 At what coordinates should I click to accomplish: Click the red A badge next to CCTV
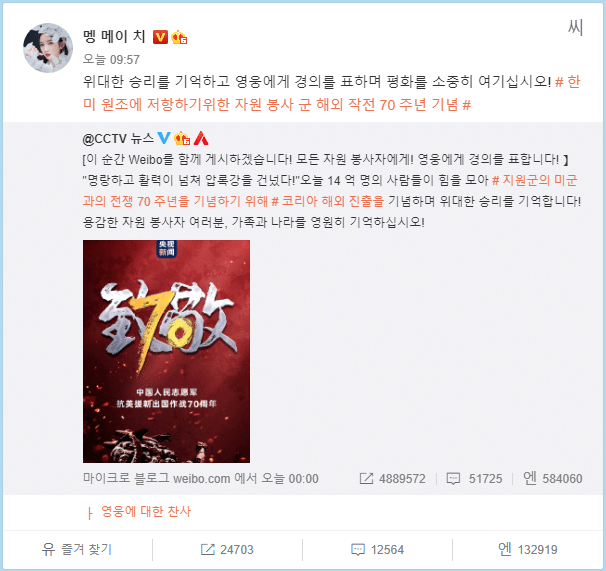[x=201, y=138]
